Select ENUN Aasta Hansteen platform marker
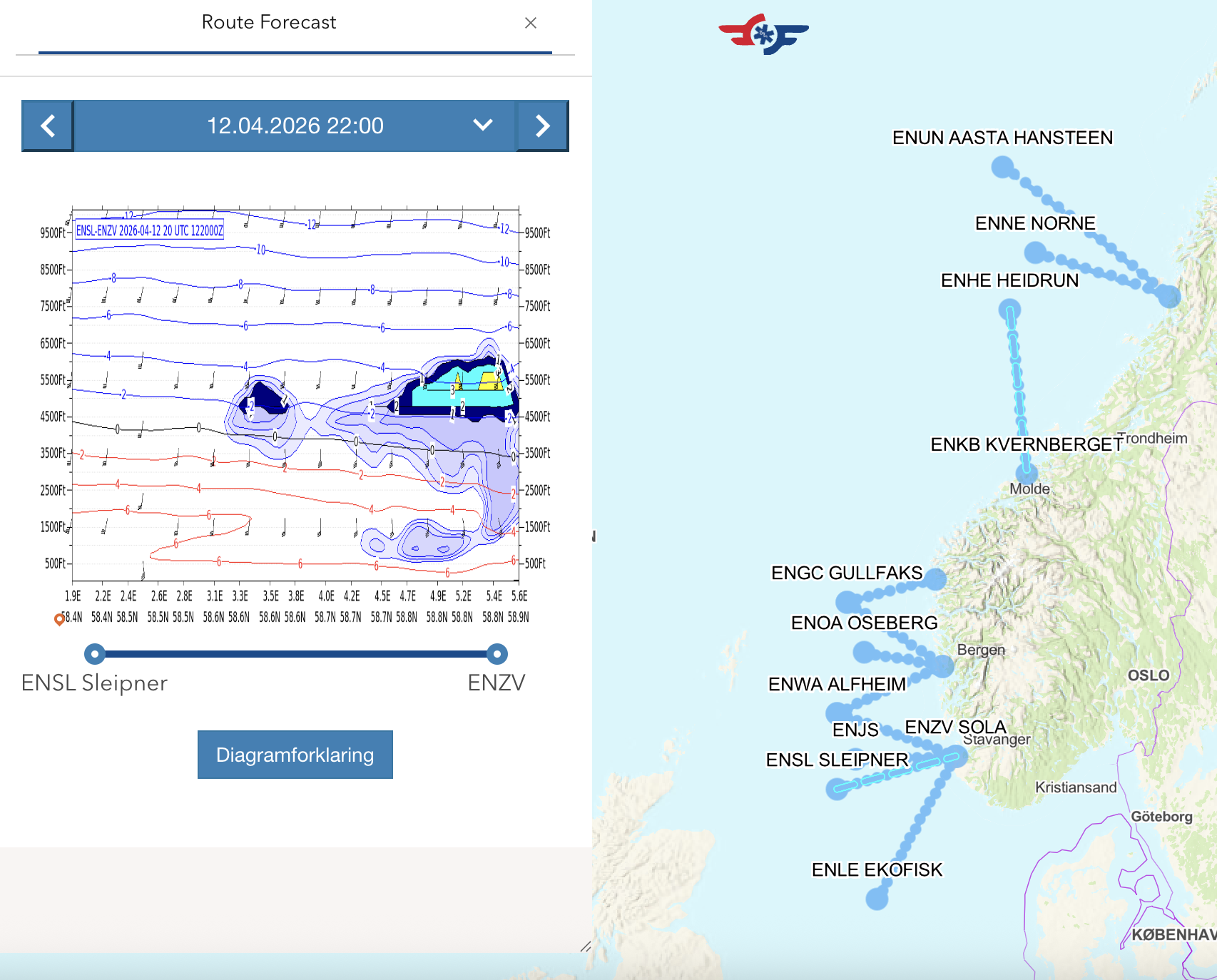This screenshot has width=1217, height=980. [1003, 168]
